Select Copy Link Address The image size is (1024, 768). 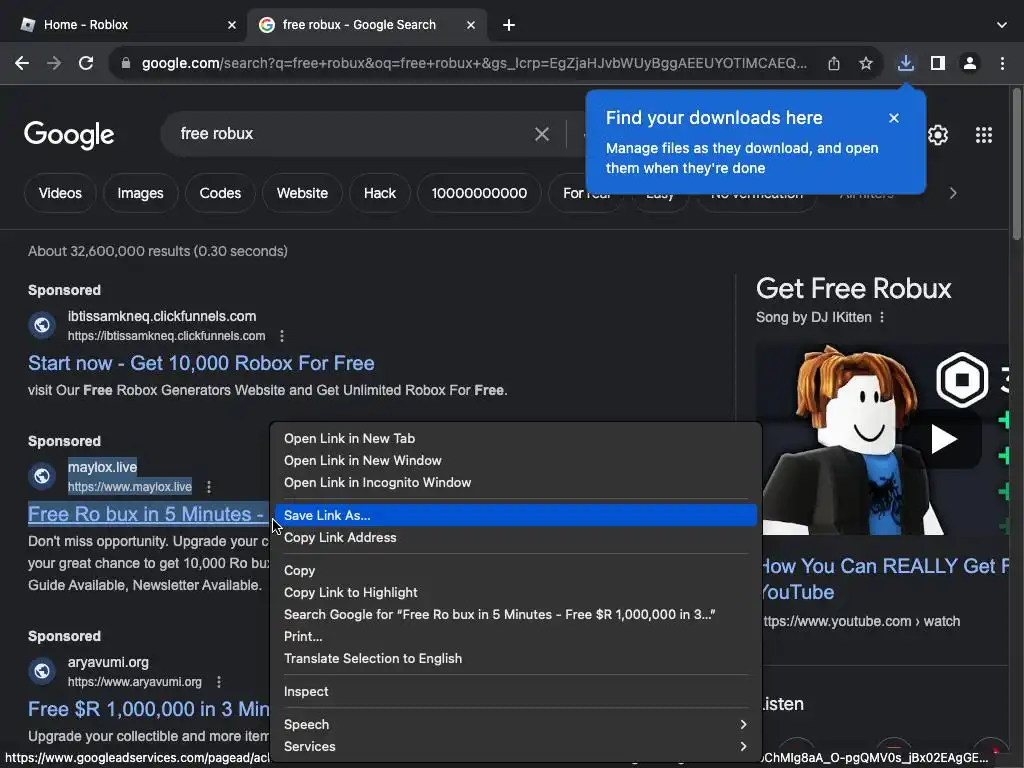click(x=515, y=537)
